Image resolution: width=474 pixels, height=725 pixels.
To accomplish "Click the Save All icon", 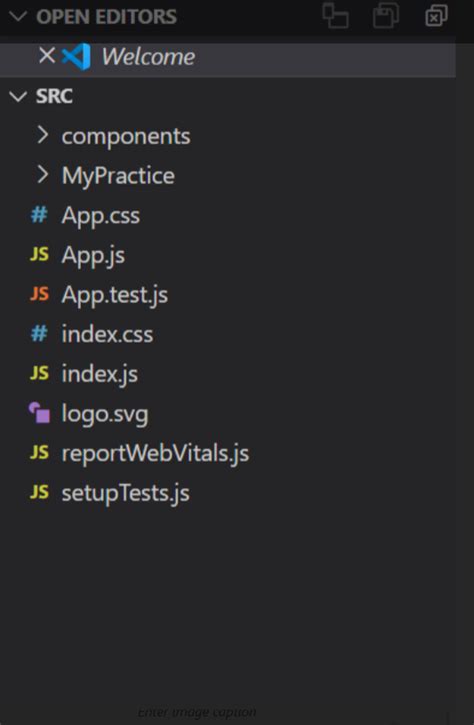I will point(386,16).
